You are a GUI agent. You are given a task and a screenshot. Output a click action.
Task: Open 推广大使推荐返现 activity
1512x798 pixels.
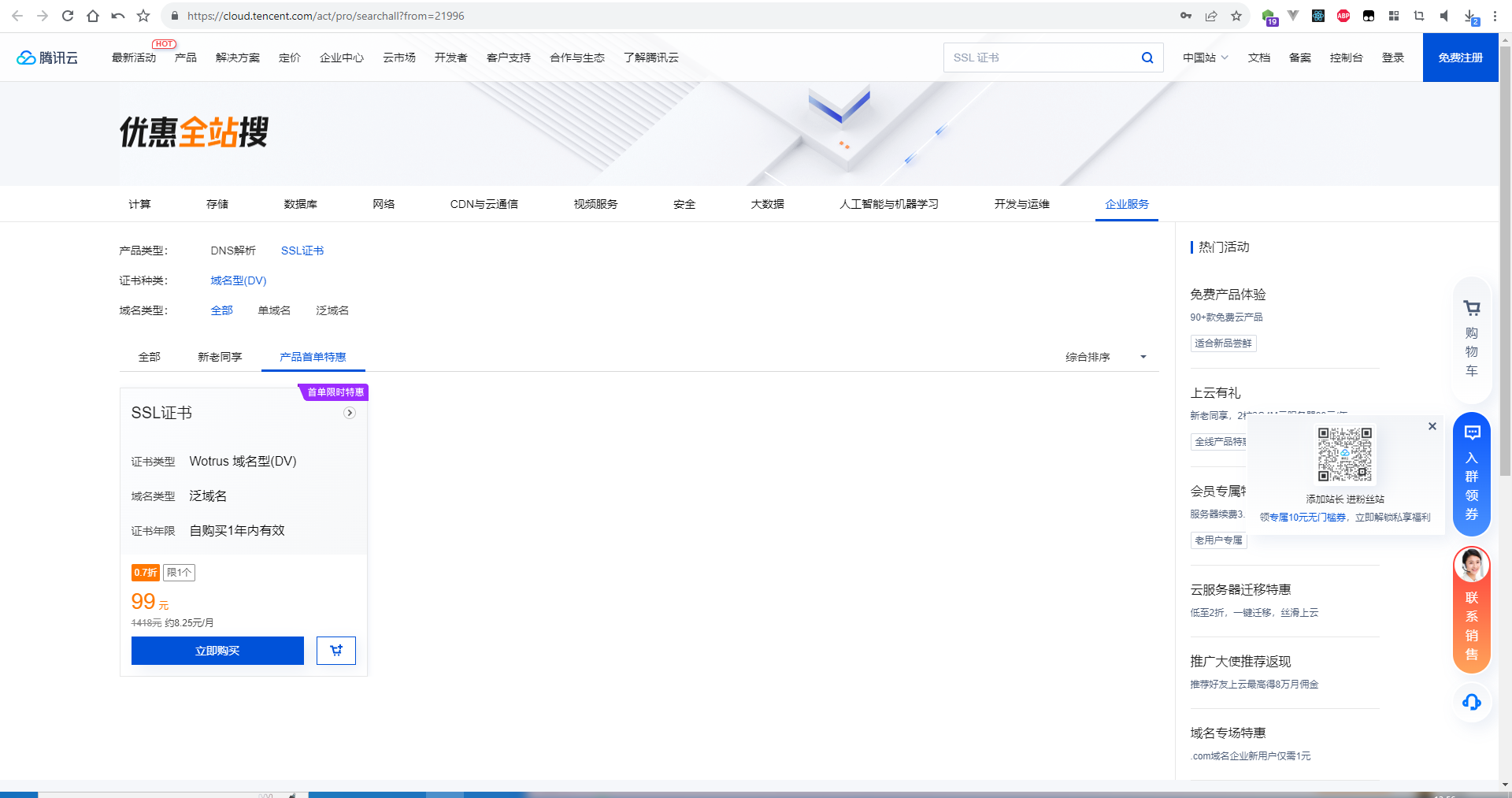pos(1240,662)
